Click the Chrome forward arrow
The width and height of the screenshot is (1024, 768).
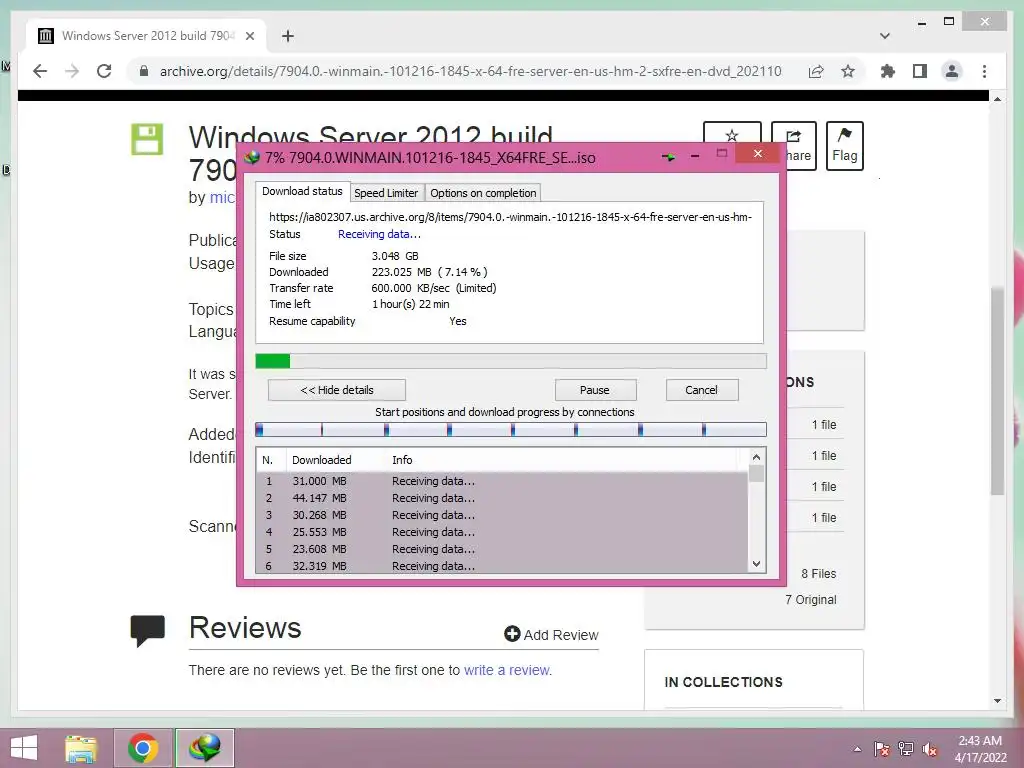pos(72,71)
